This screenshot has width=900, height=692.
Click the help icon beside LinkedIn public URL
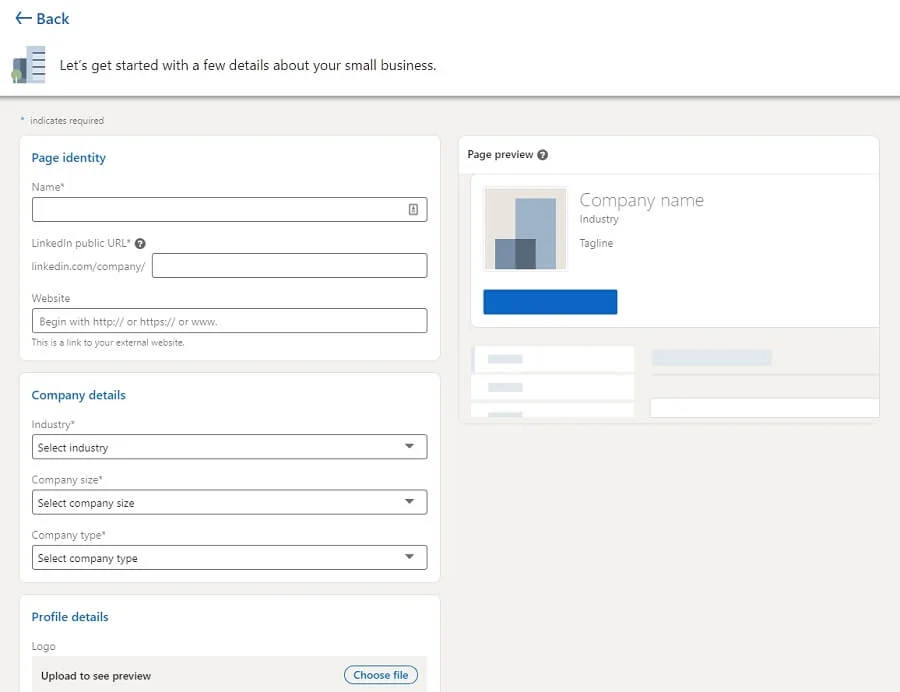[x=140, y=243]
